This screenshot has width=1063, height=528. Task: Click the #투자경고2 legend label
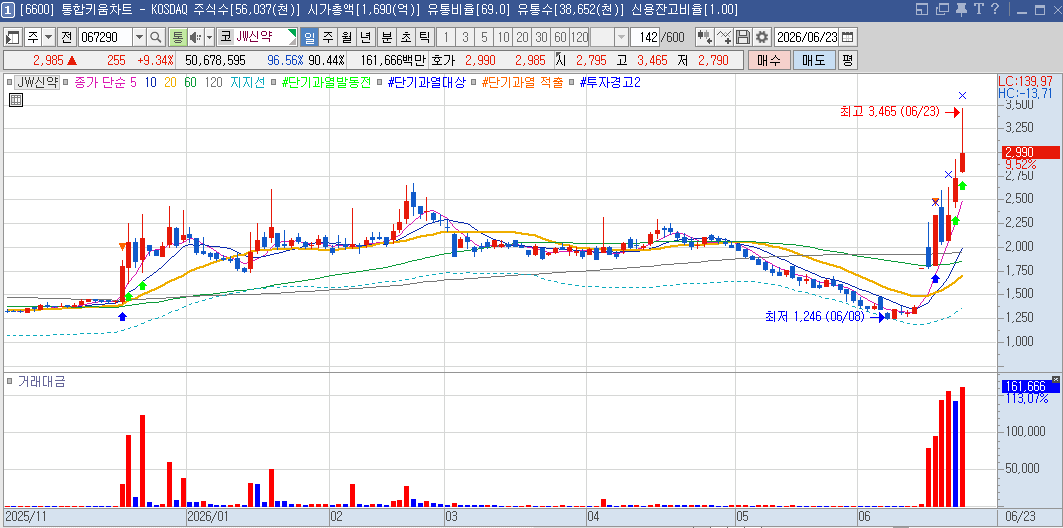coord(611,83)
